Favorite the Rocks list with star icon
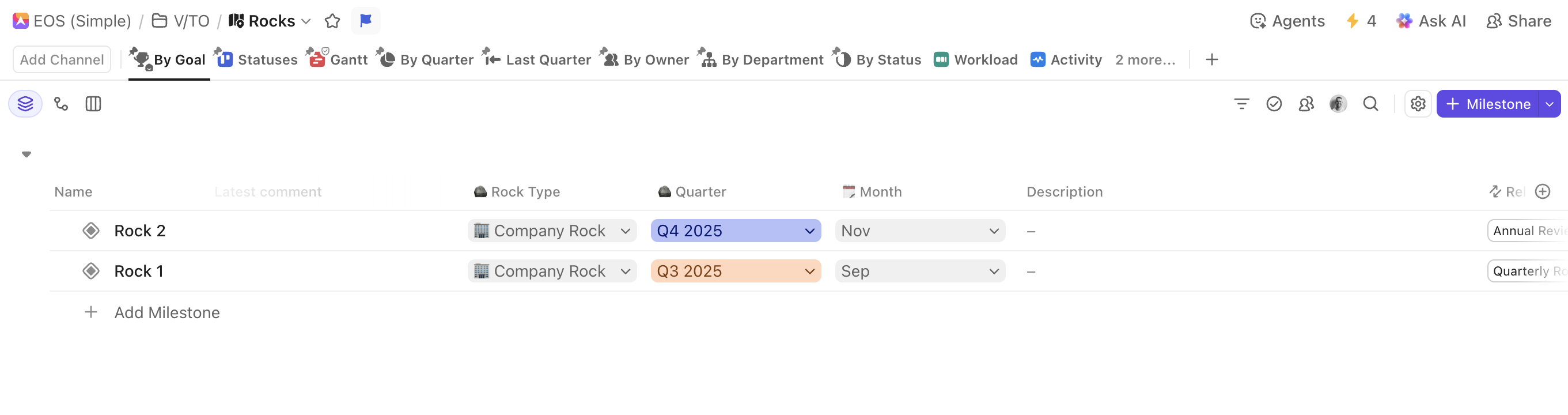 pos(332,21)
